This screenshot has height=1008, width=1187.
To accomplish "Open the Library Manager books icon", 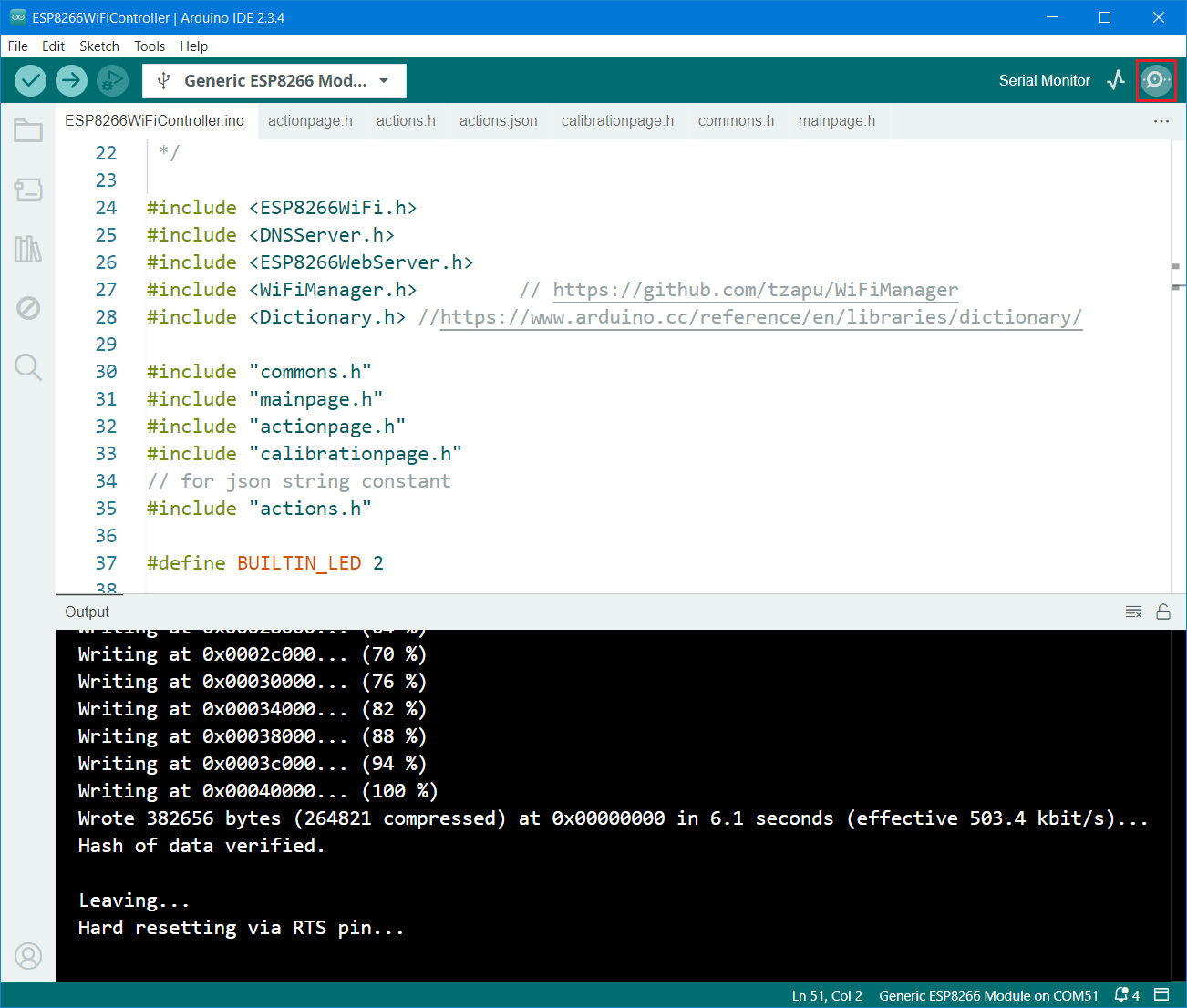I will (x=28, y=249).
